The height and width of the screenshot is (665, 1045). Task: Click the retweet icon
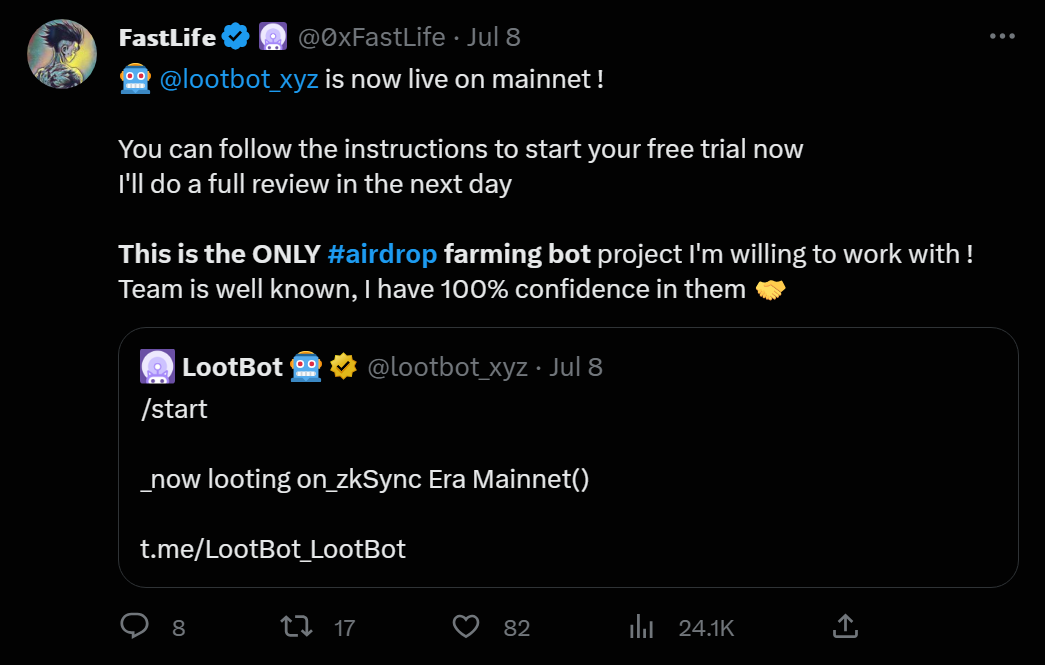click(296, 627)
